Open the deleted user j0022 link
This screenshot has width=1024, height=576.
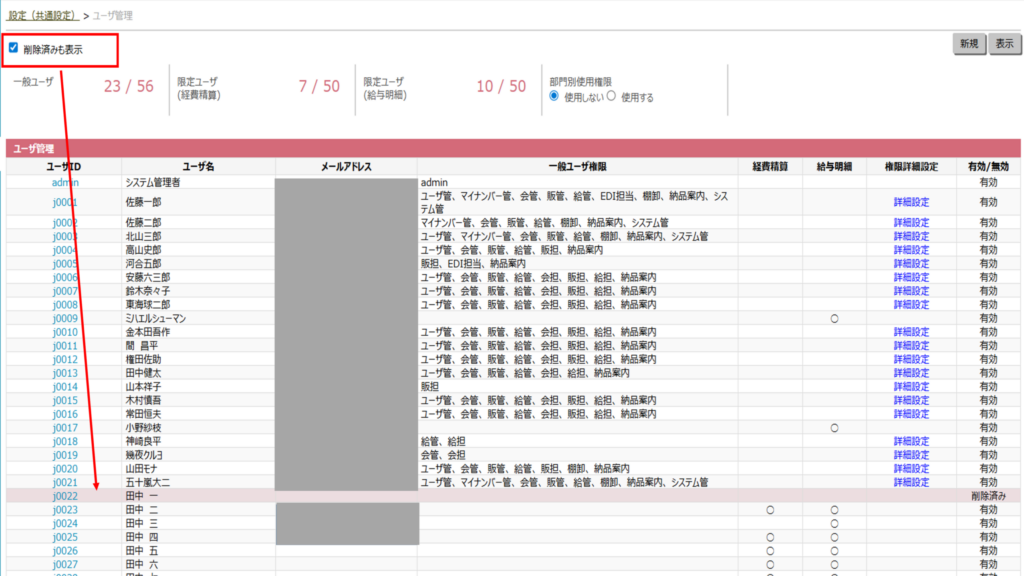coord(64,496)
